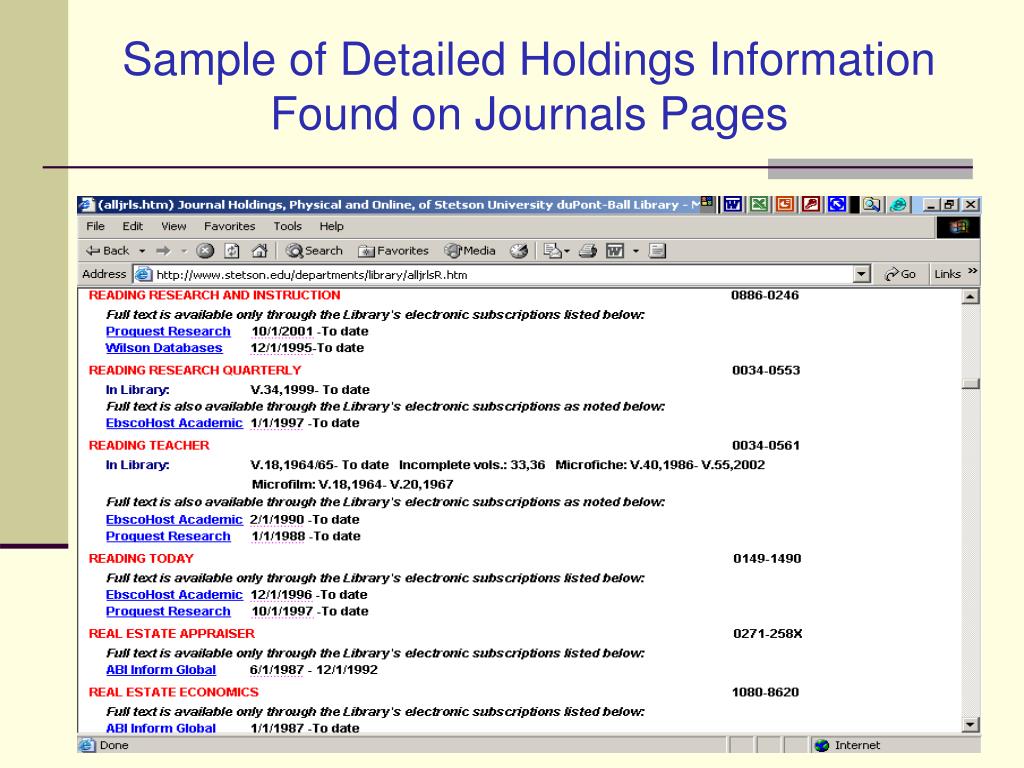This screenshot has height=768, width=1024.
Task: Open the File menu
Action: [x=95, y=227]
